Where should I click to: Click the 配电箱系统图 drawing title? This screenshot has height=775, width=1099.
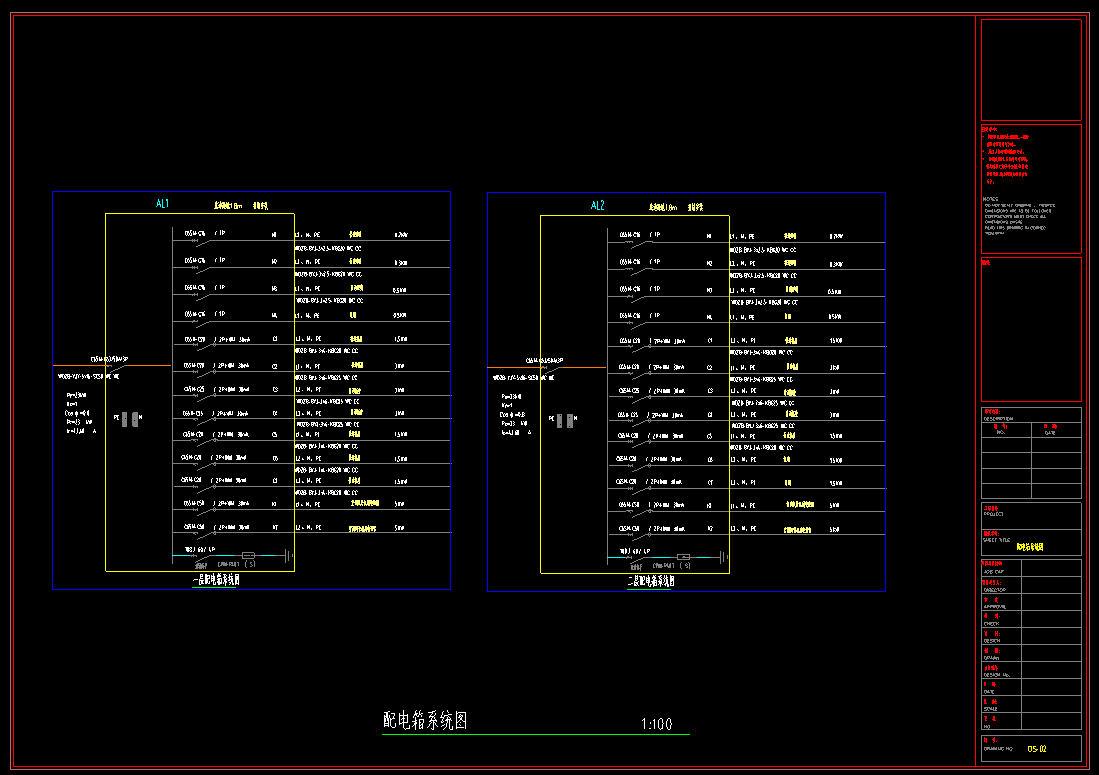pos(425,720)
